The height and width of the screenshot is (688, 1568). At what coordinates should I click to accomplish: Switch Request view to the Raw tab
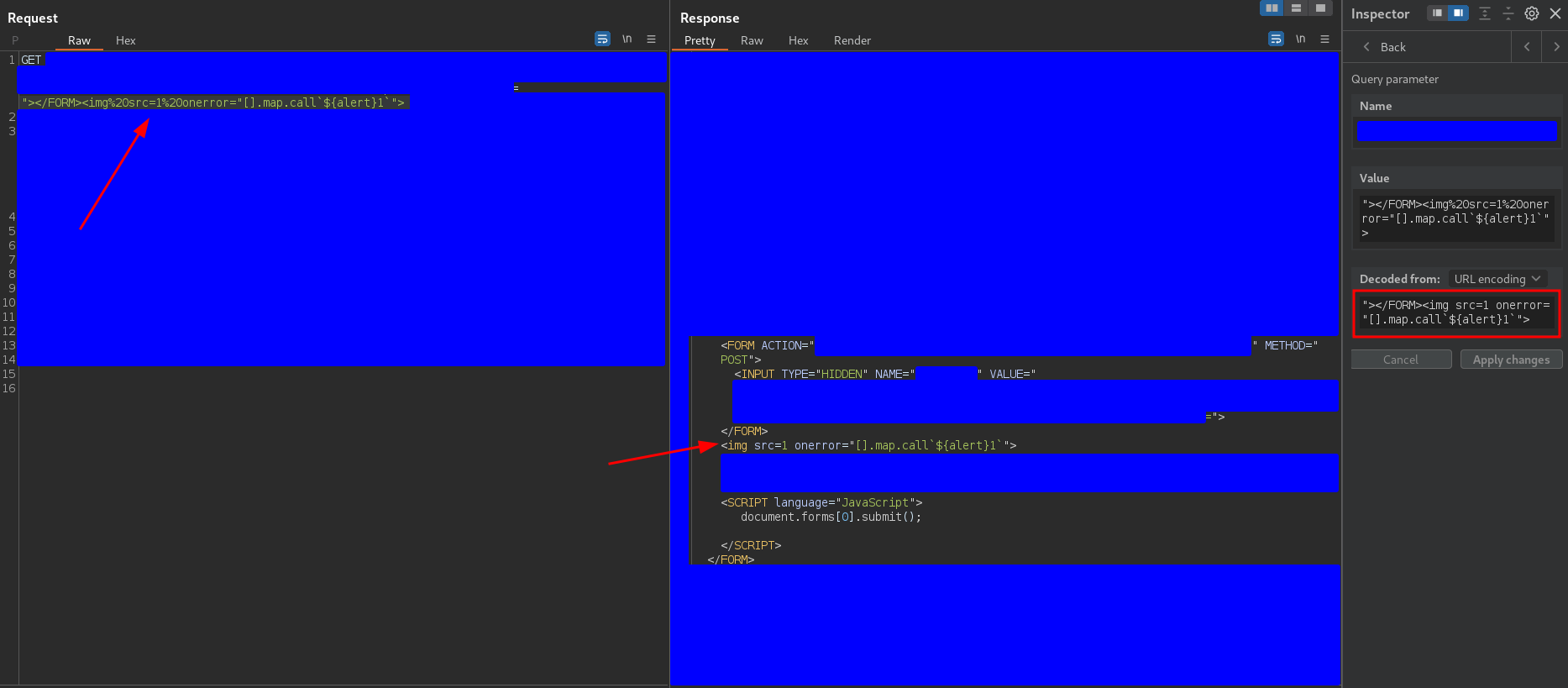click(x=79, y=40)
